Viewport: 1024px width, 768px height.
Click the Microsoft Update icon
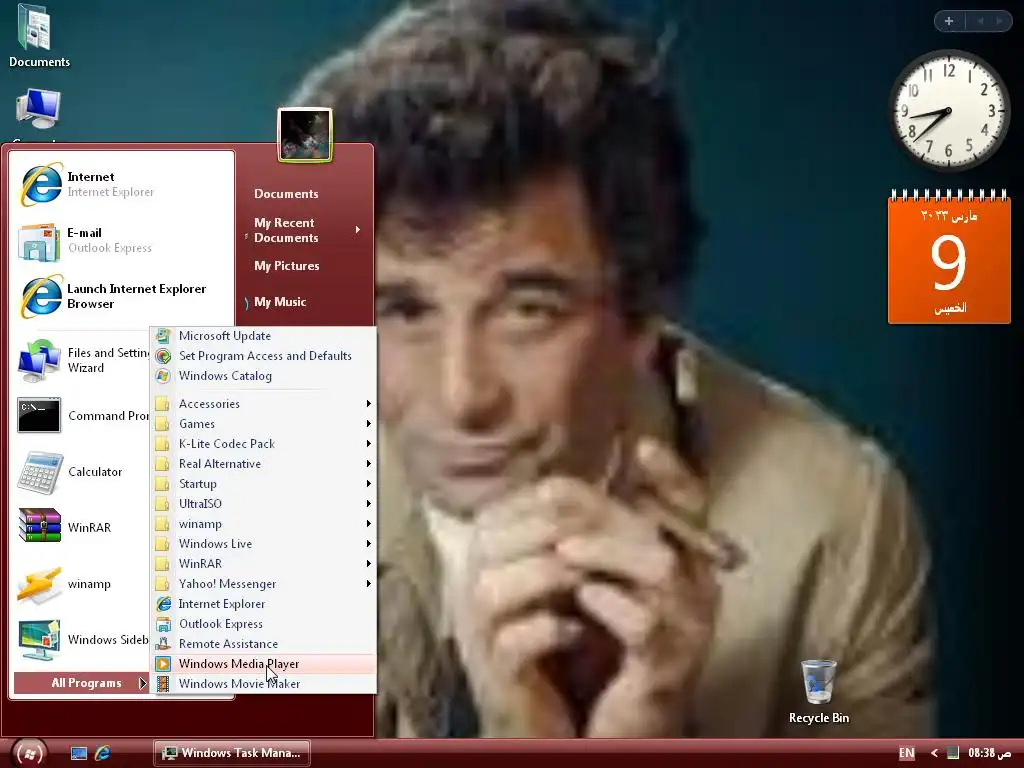coord(163,336)
